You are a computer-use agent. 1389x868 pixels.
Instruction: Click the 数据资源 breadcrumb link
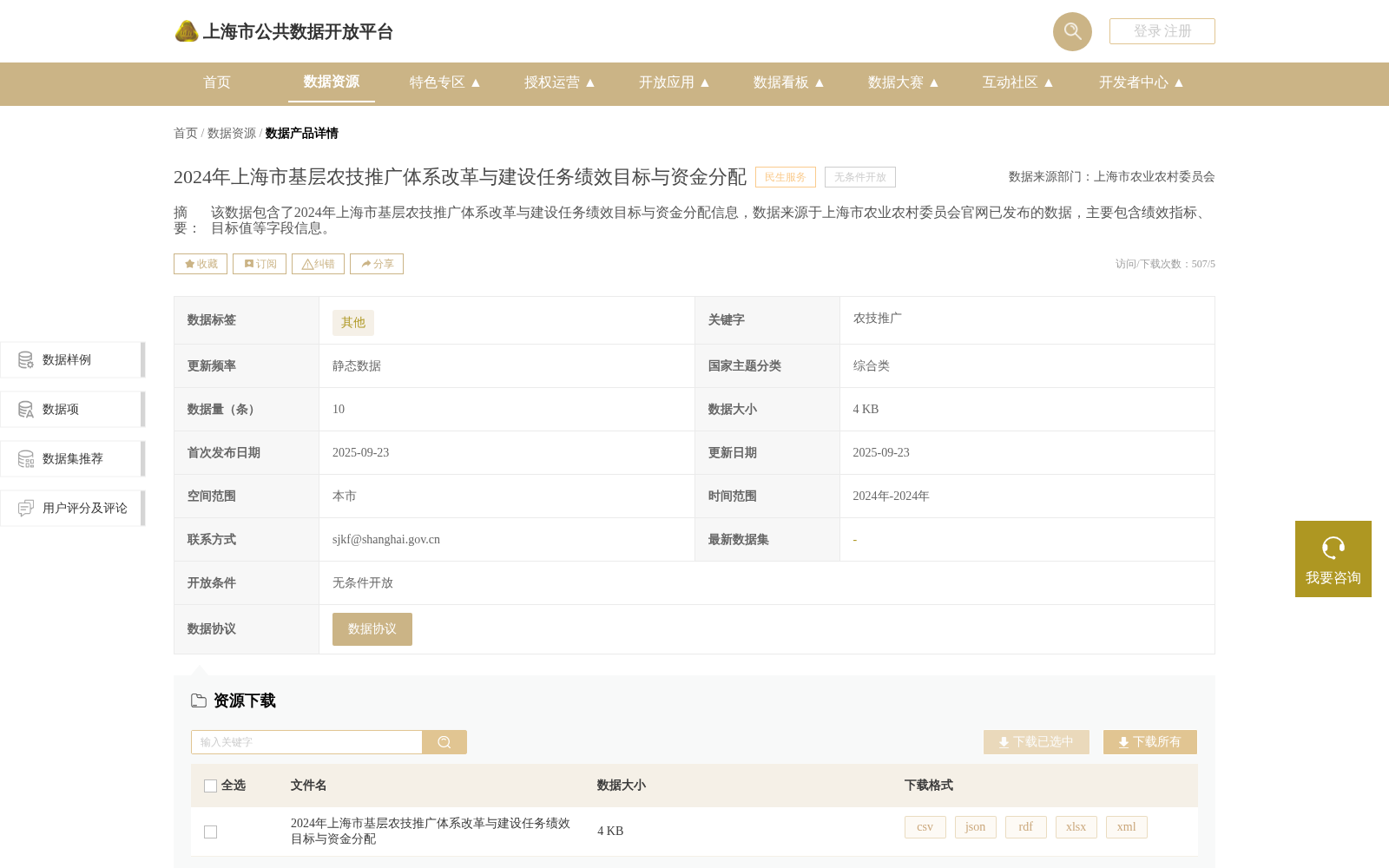point(232,134)
